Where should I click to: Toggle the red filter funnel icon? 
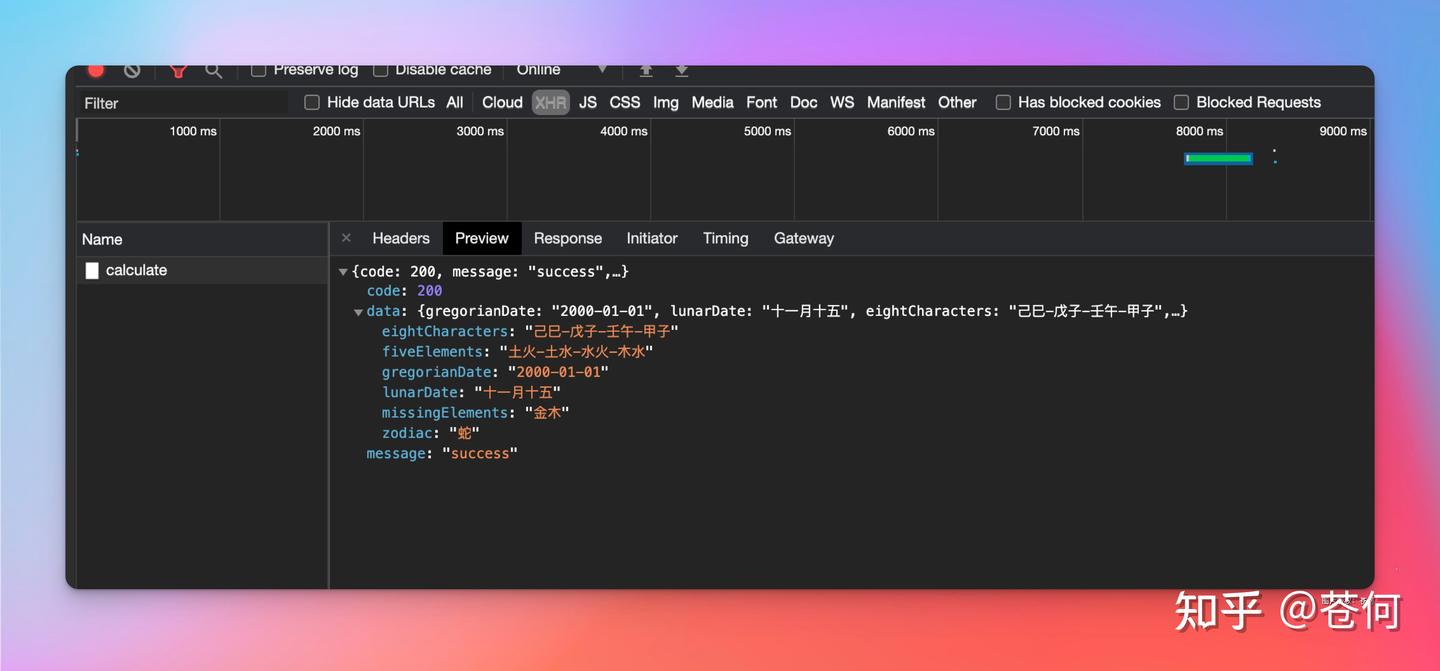[x=178, y=71]
